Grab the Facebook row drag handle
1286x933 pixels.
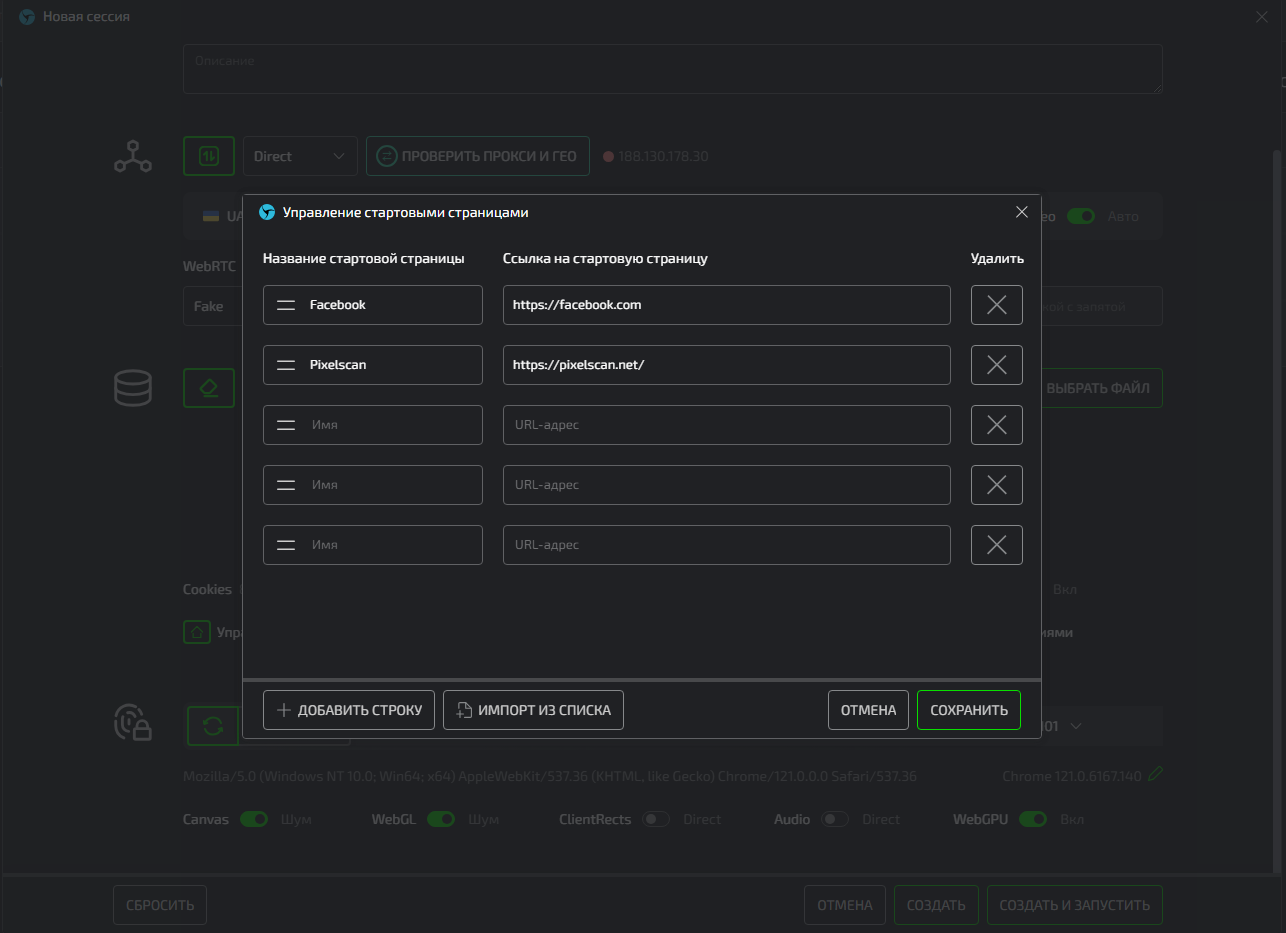click(286, 305)
